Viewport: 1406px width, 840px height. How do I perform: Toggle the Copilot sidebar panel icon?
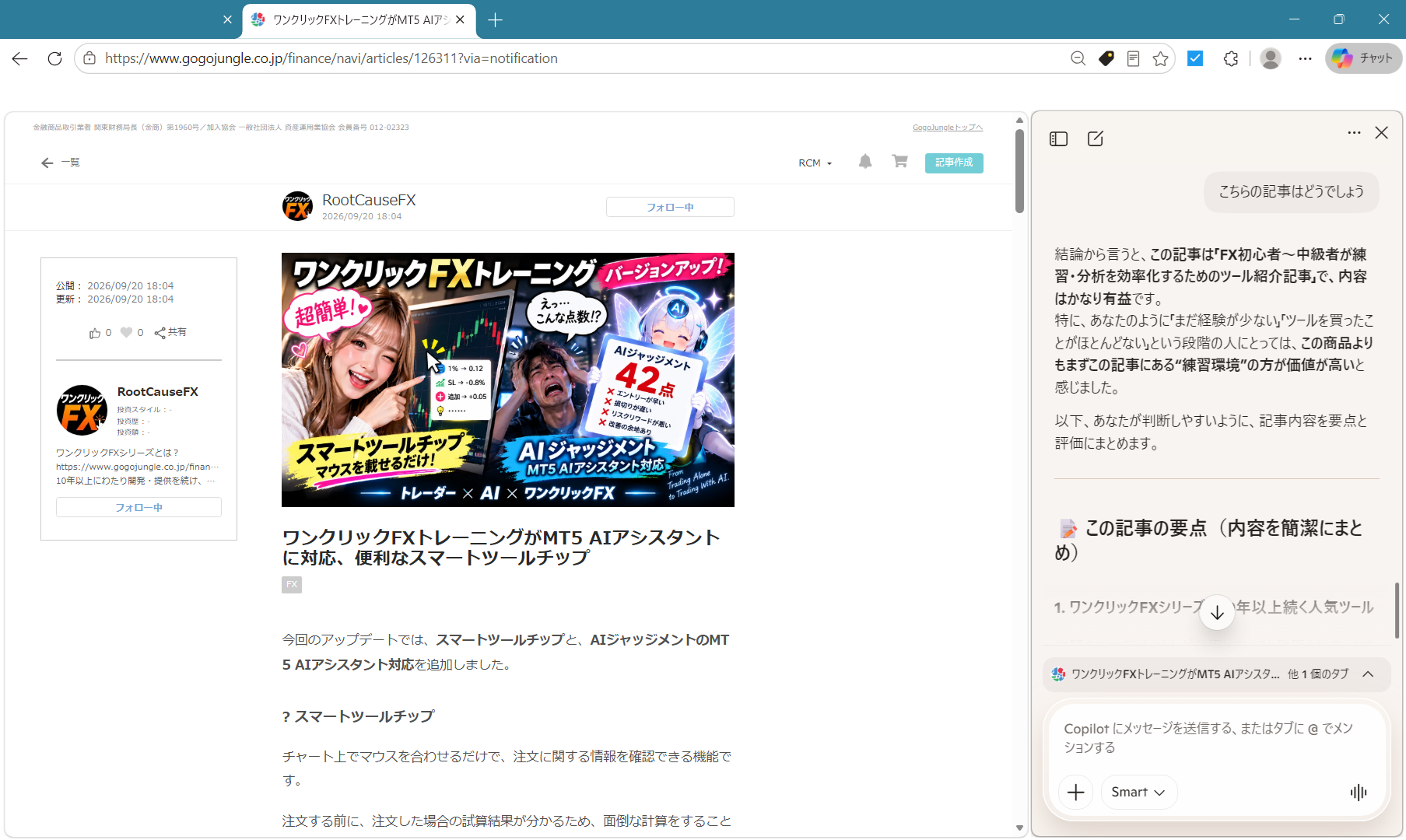[1058, 139]
